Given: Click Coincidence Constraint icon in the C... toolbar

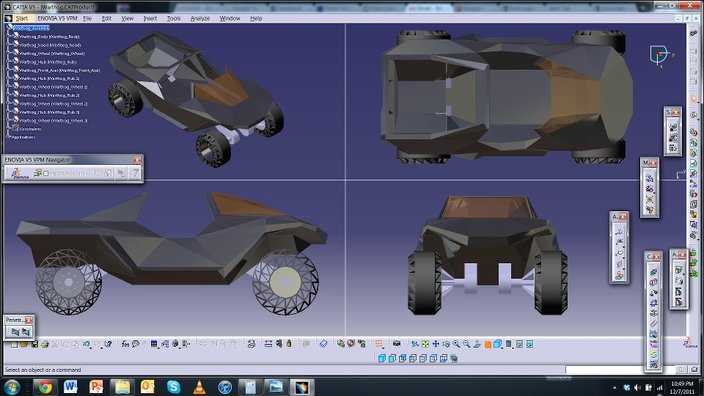Looking at the screenshot, I should 654,271.
